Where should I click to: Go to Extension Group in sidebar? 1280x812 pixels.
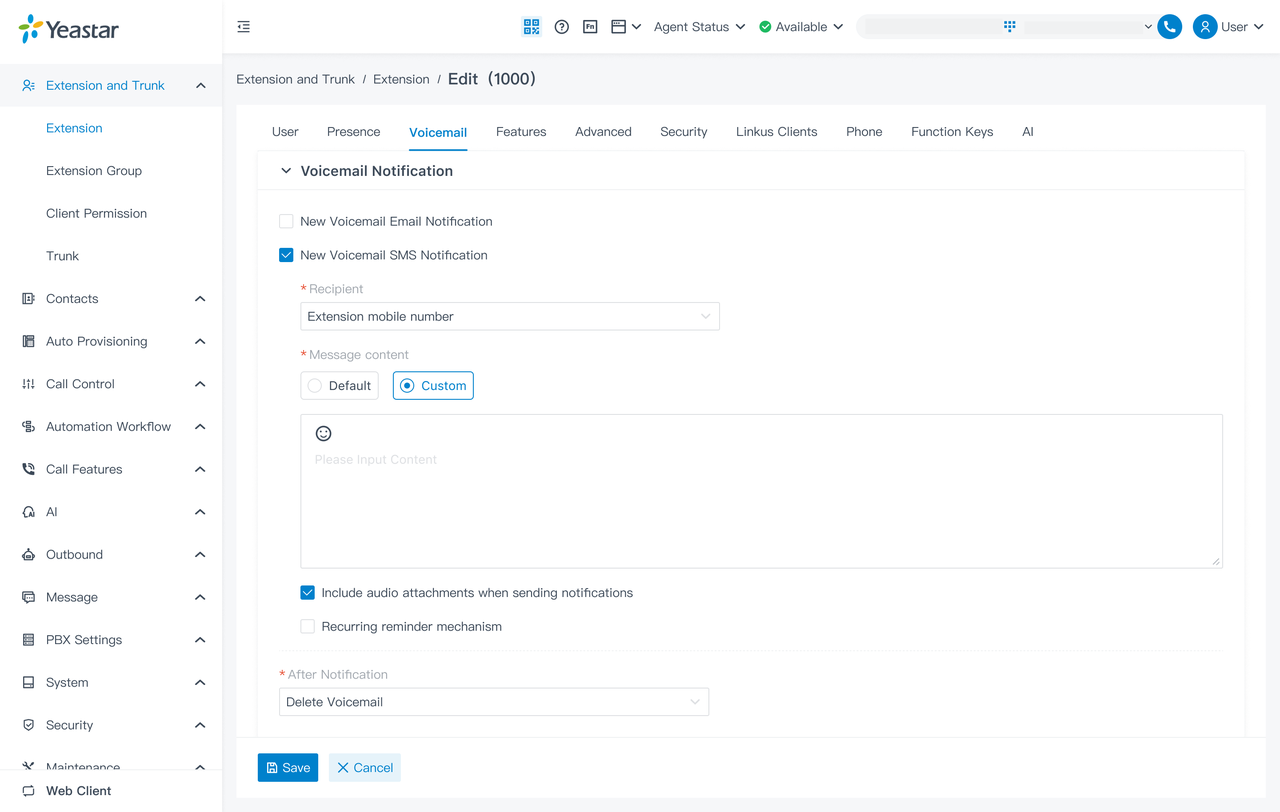pyautogui.click(x=94, y=171)
